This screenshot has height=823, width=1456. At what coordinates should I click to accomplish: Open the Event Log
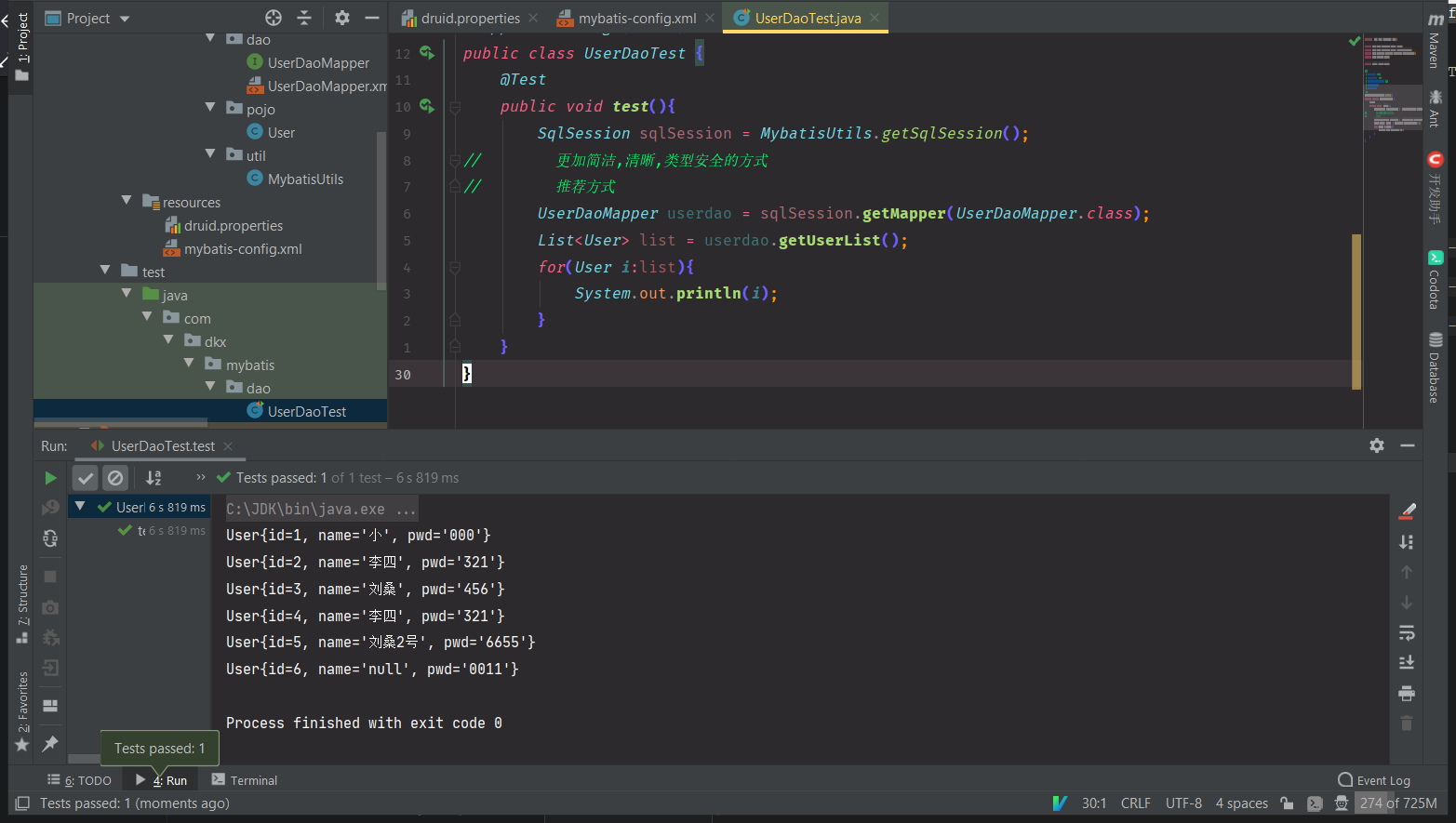click(1374, 780)
